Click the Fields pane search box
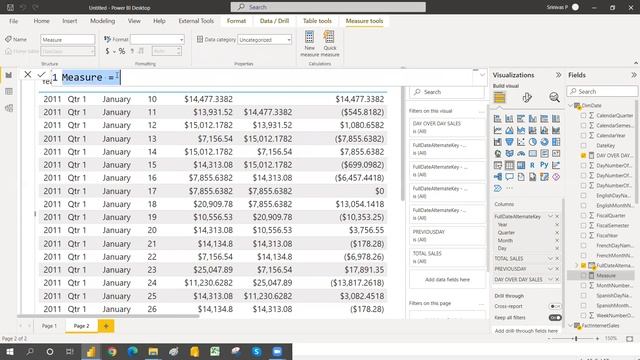 pyautogui.click(x=602, y=91)
